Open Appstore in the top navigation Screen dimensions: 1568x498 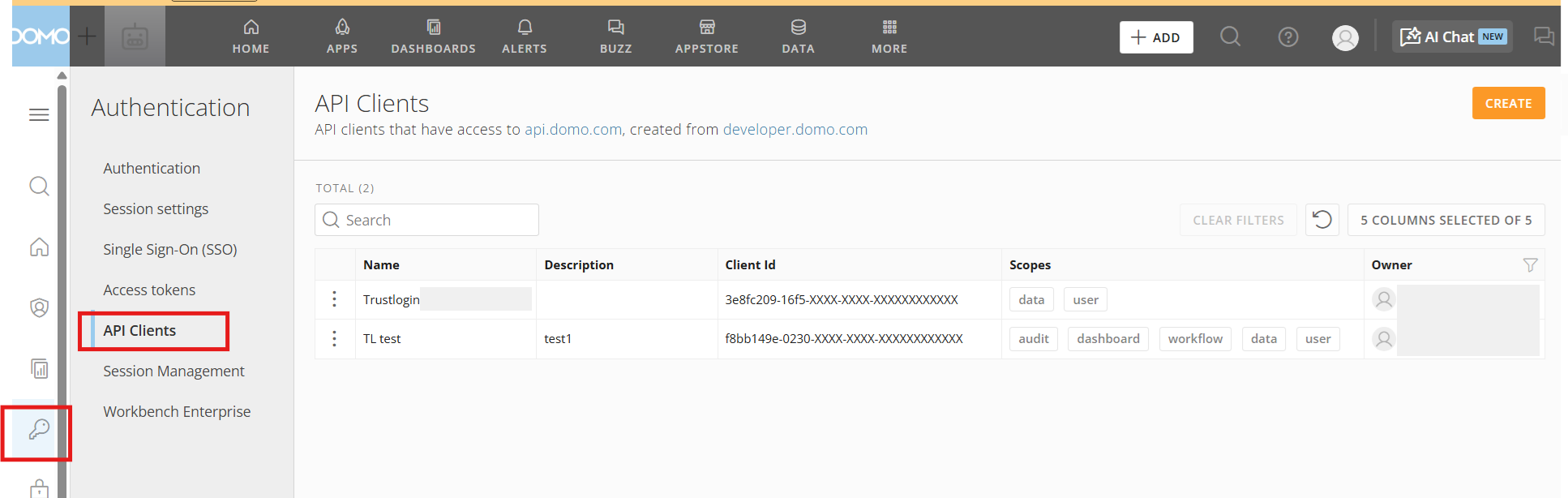click(707, 37)
